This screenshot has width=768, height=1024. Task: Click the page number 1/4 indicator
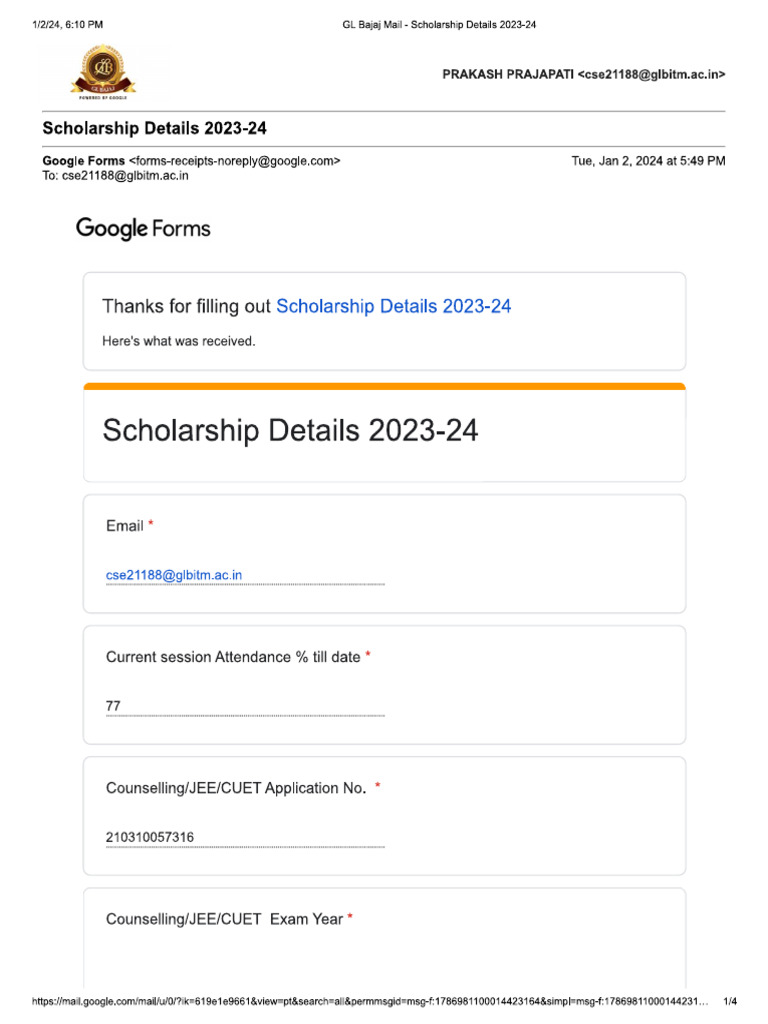coord(730,1001)
